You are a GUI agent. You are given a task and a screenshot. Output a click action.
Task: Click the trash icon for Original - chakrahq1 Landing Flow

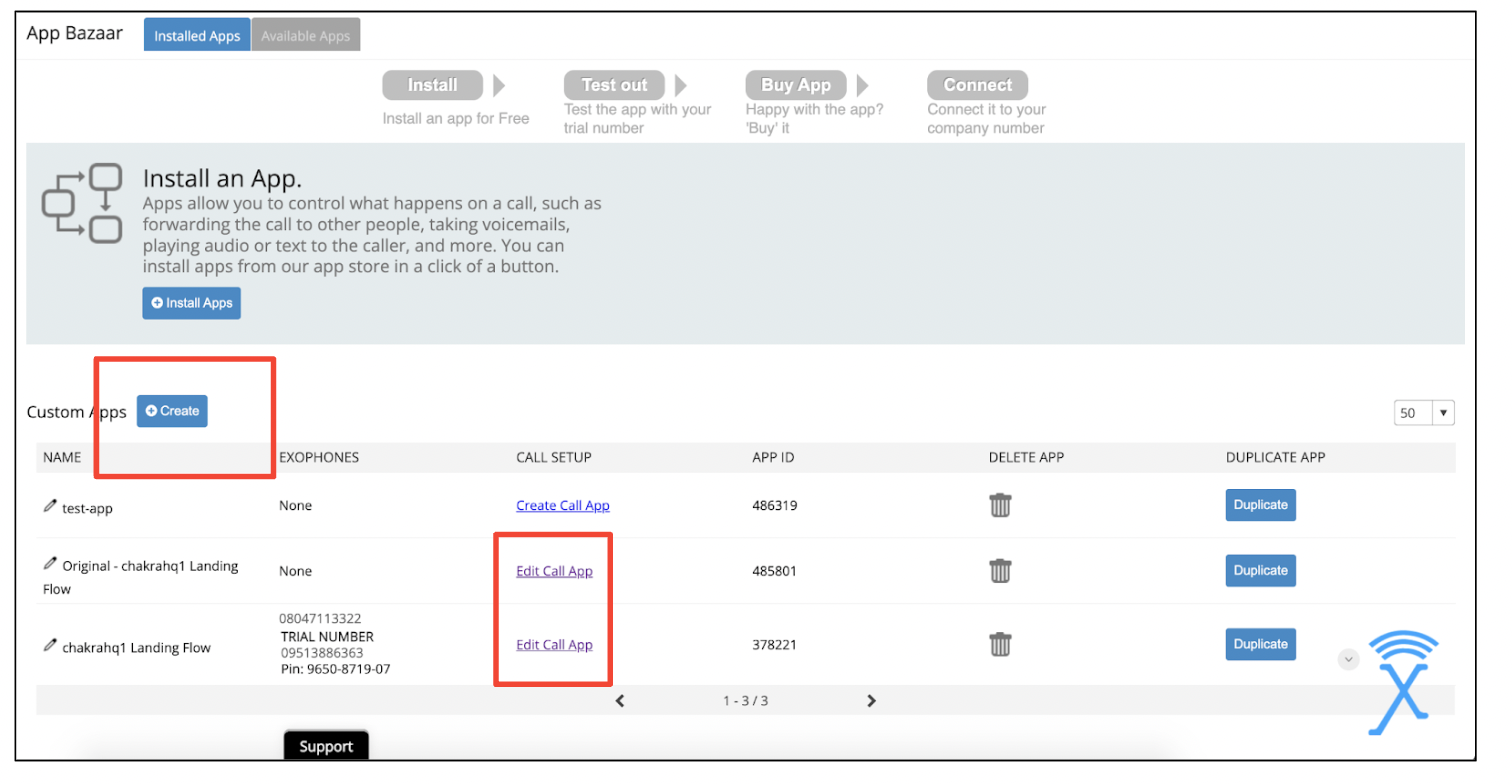pos(1000,571)
